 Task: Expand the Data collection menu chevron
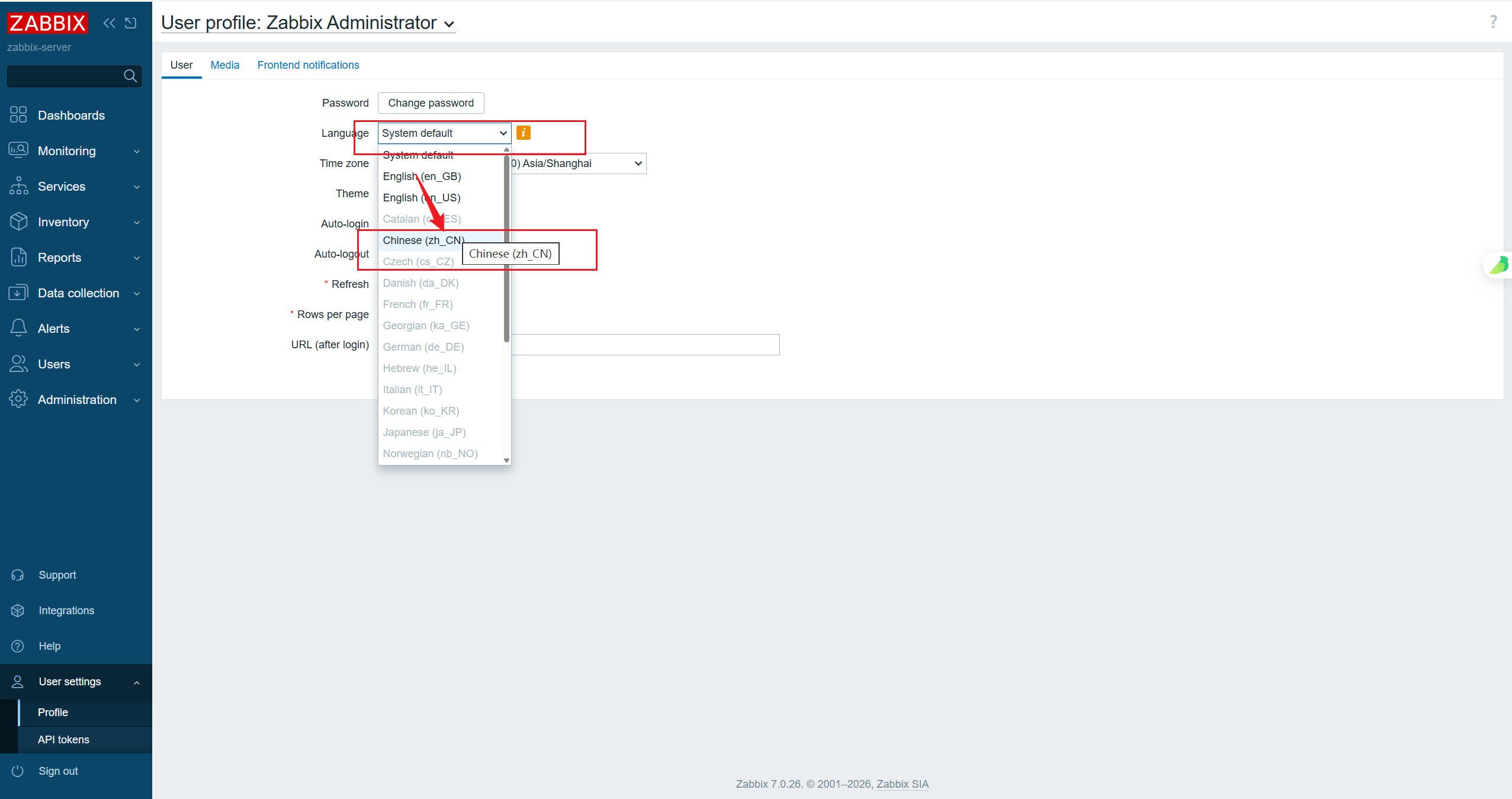pyautogui.click(x=137, y=293)
